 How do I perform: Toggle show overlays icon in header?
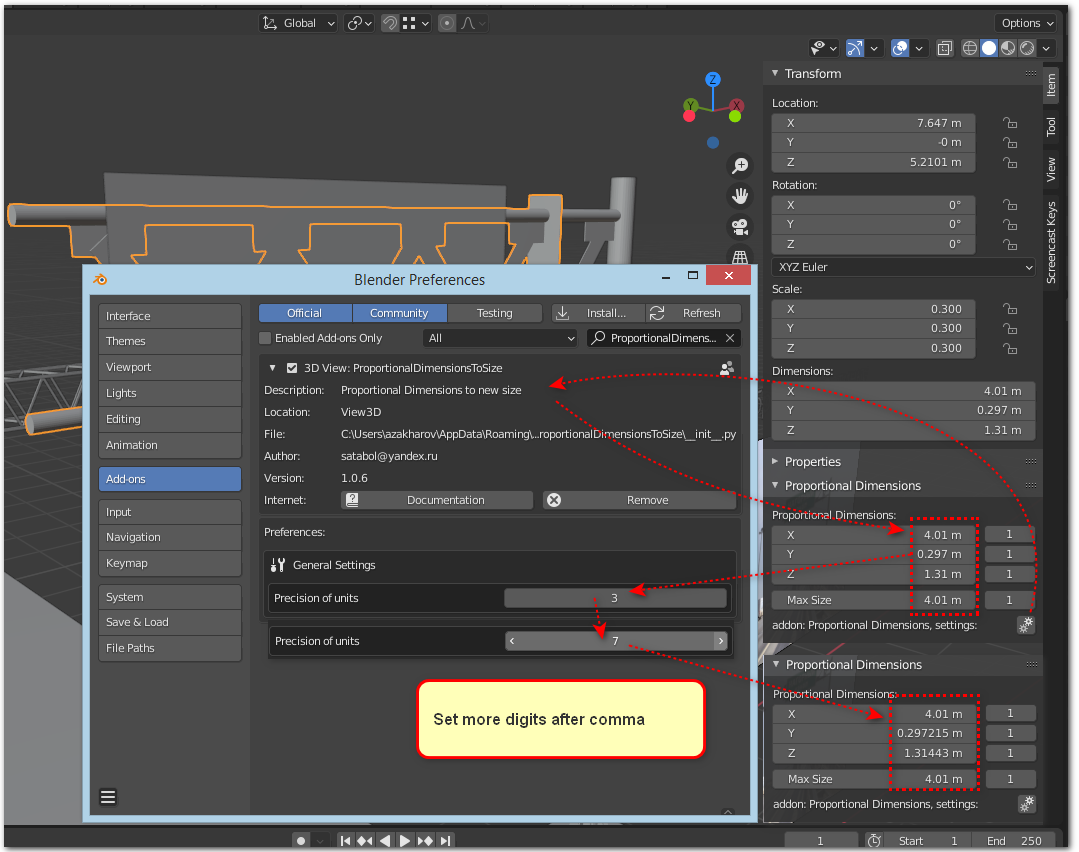coord(900,48)
